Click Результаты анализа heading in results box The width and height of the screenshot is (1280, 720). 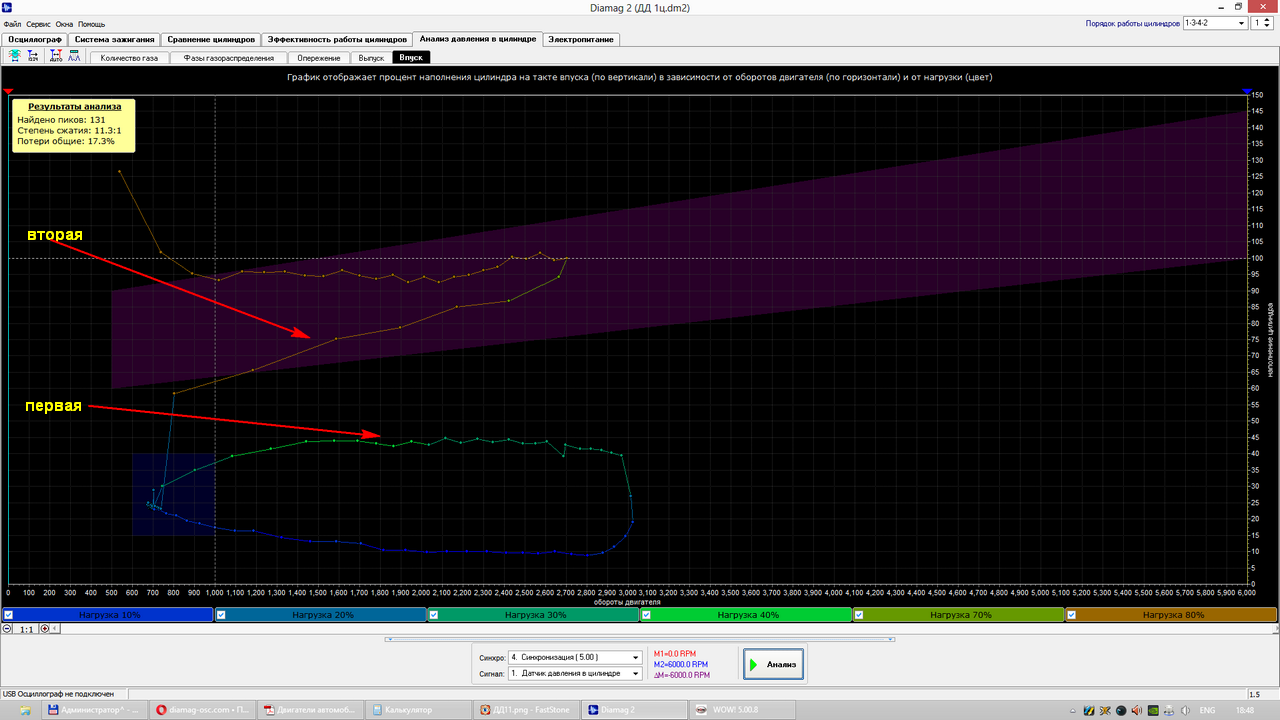74,106
